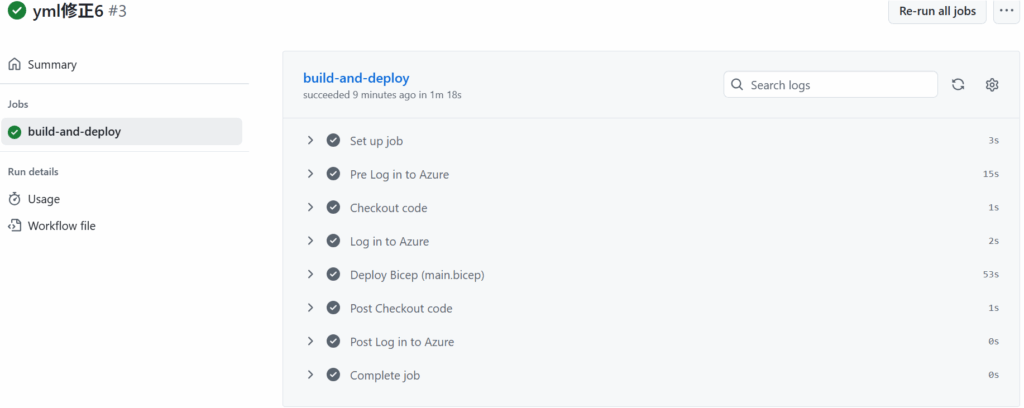The height and width of the screenshot is (408, 1024).
Task: Click the Re-run all jobs button
Action: point(937,11)
